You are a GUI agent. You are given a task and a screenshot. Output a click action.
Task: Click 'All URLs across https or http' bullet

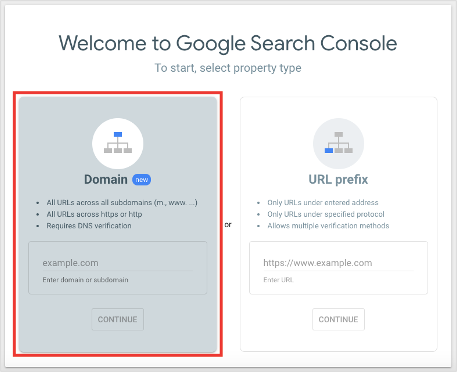tap(94, 214)
